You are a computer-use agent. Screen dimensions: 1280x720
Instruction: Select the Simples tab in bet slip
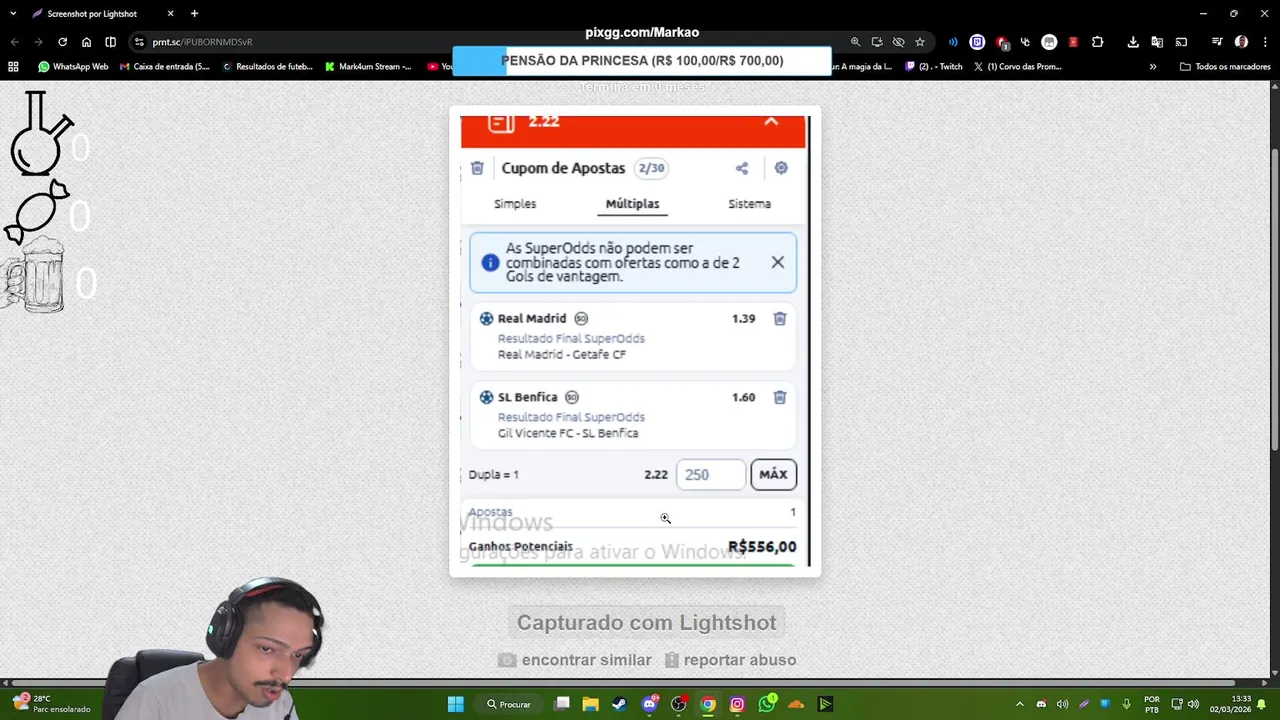pyautogui.click(x=515, y=204)
